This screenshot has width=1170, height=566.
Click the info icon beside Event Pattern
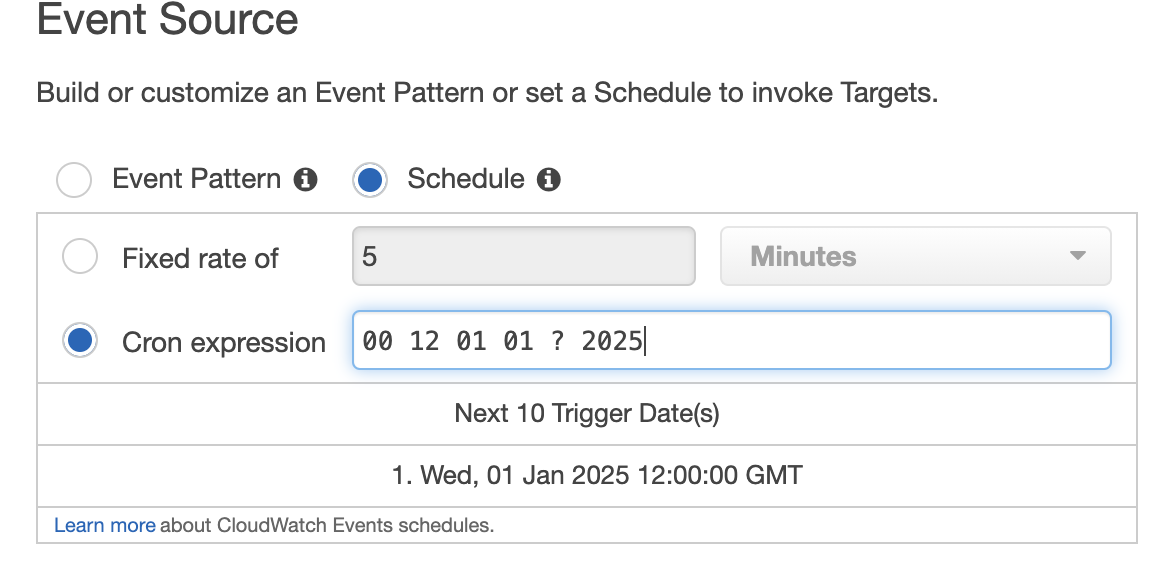pyautogui.click(x=306, y=180)
